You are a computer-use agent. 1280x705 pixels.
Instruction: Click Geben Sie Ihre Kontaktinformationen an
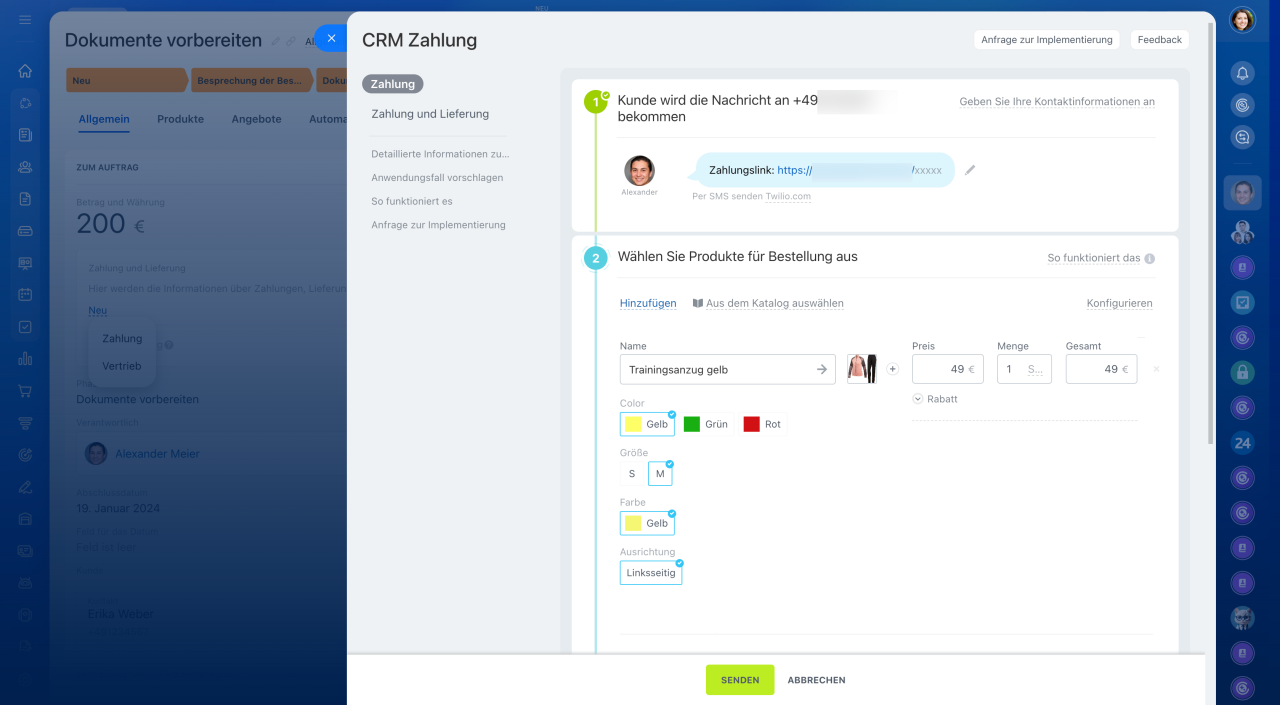pyautogui.click(x=1057, y=102)
